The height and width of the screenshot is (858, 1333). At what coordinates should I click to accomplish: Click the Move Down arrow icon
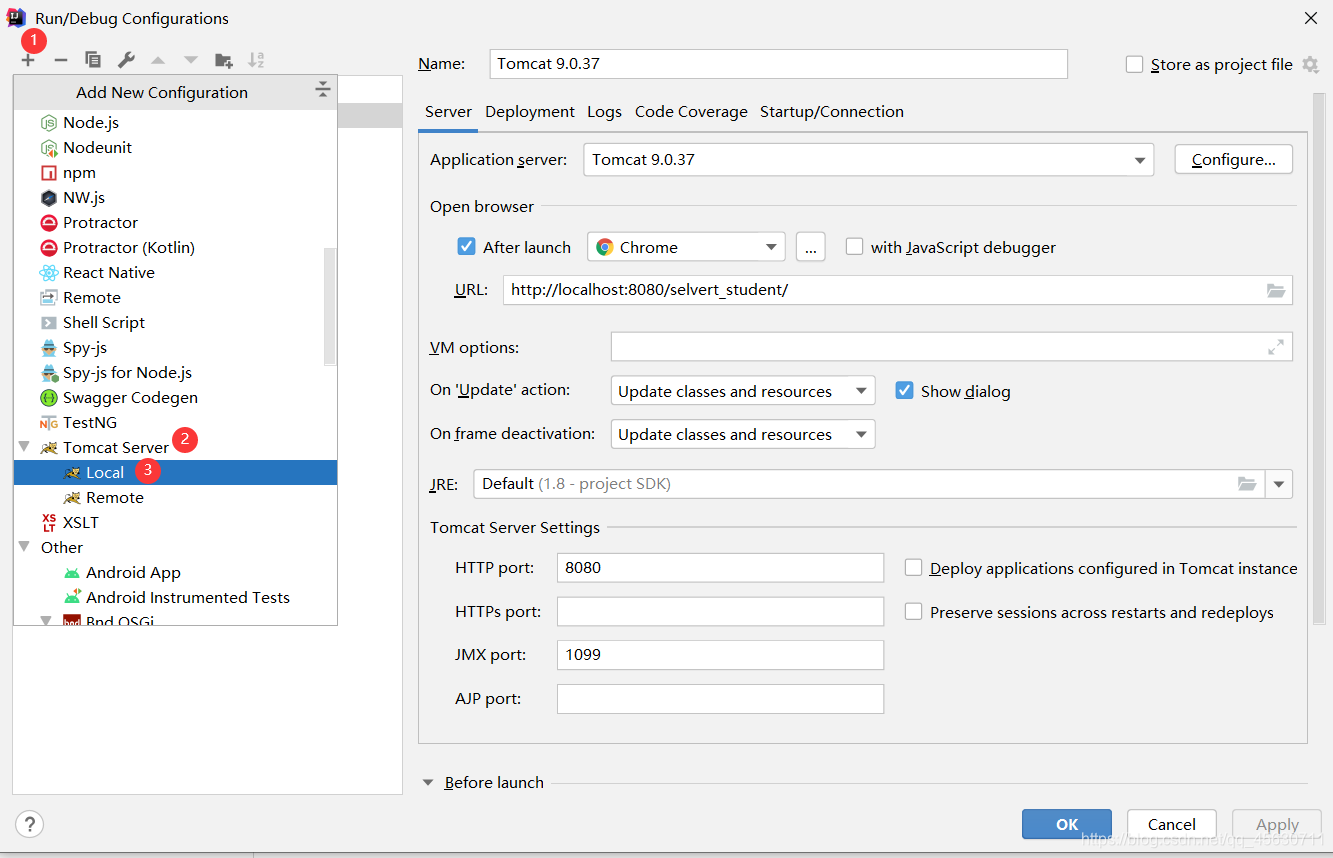pos(191,60)
